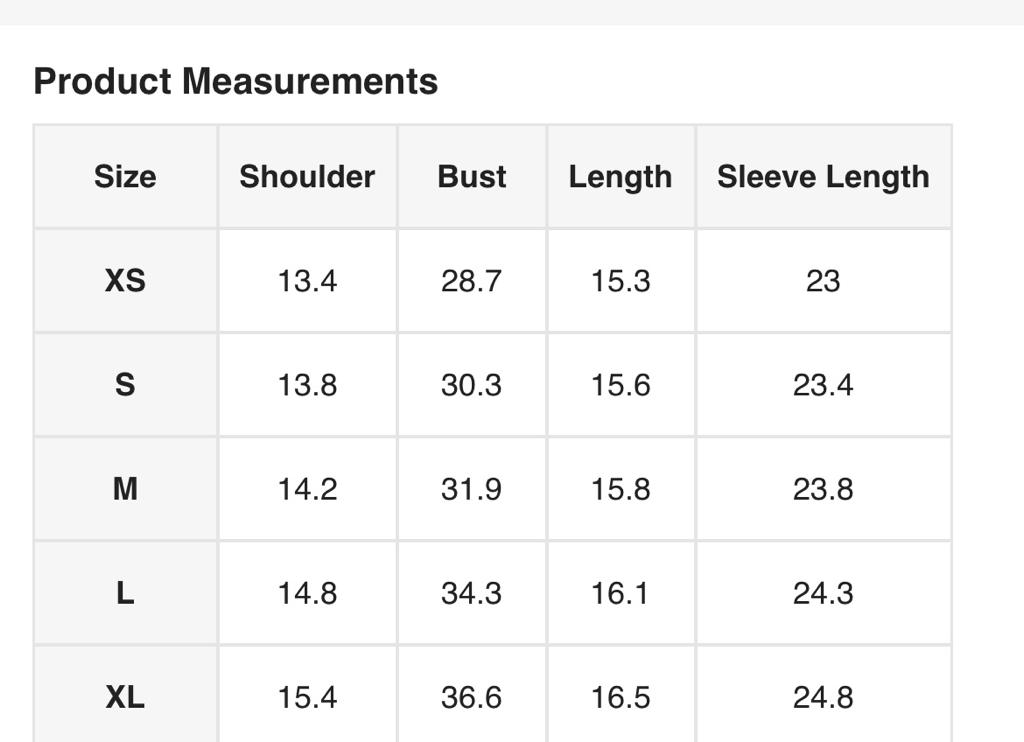Click the Shoulder column header
The height and width of the screenshot is (742, 1024).
pos(307,177)
